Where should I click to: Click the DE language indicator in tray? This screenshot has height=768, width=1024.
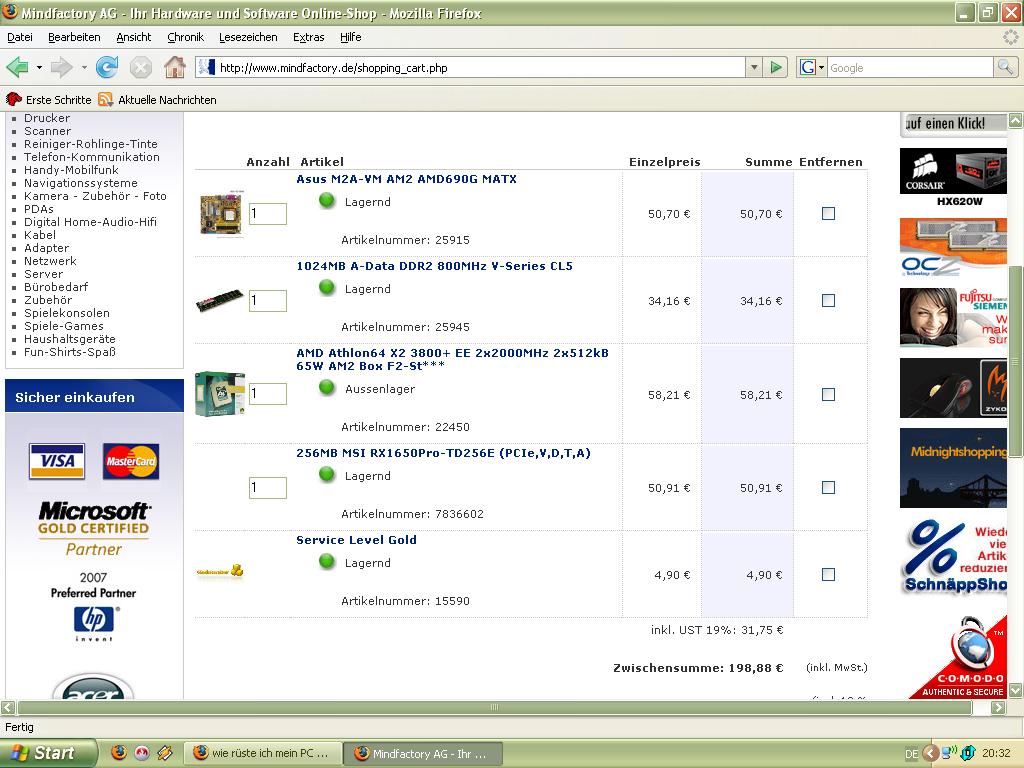pyautogui.click(x=912, y=754)
